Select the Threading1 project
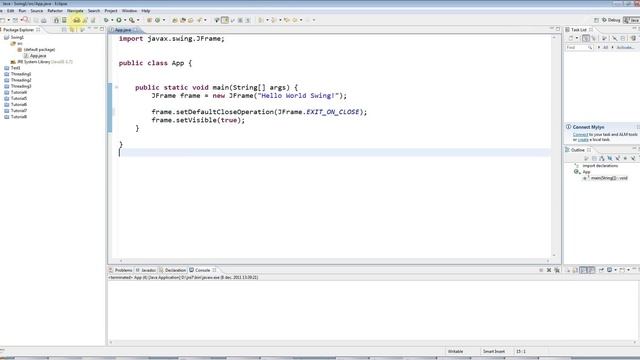 tap(18, 74)
